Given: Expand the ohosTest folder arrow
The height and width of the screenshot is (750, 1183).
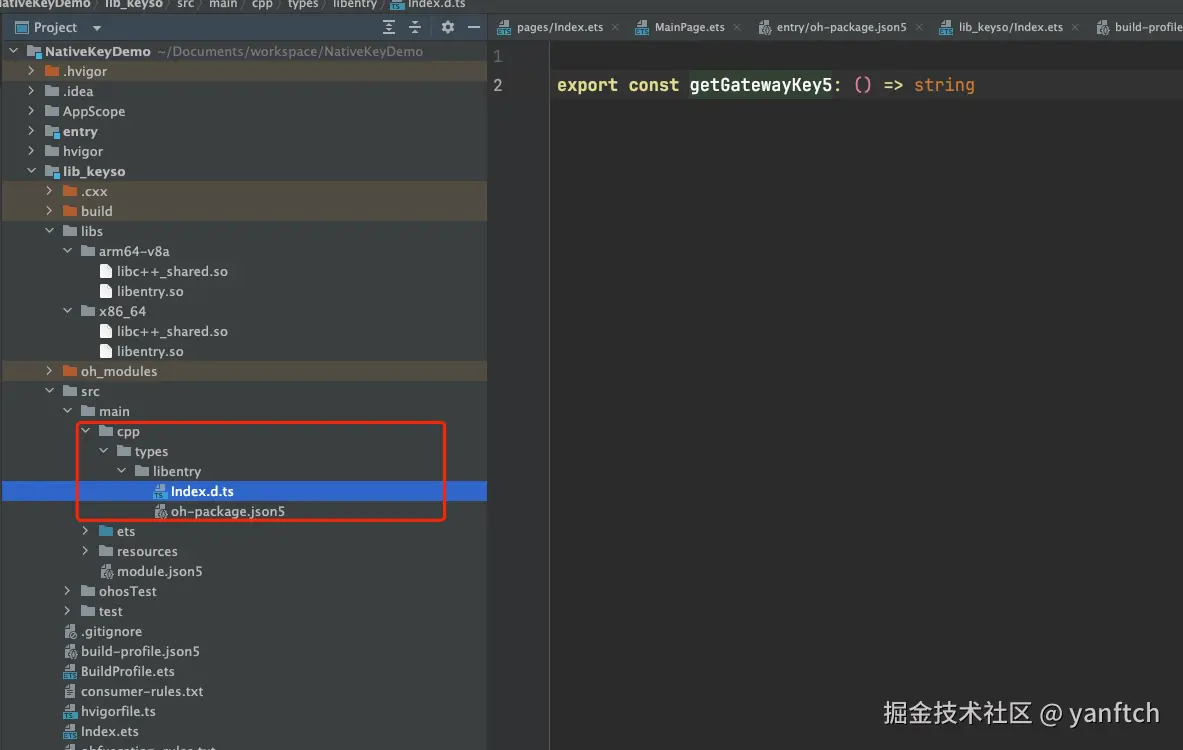Looking at the screenshot, I should click(67, 591).
